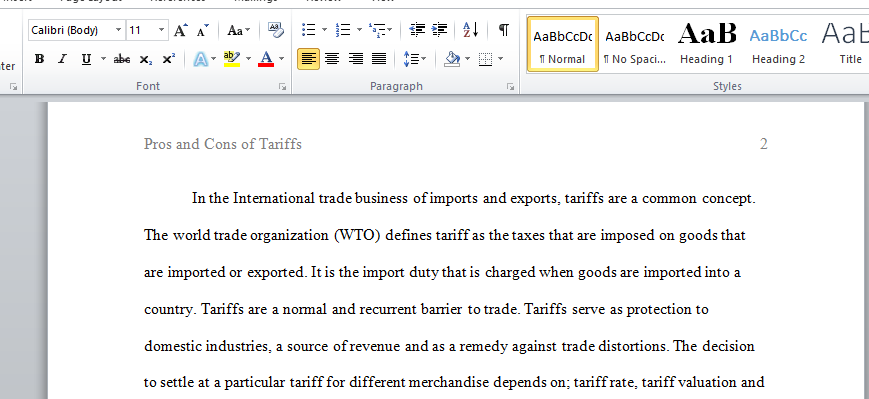Click the header text 'Pros and Cons of Tariffs'

tap(223, 144)
